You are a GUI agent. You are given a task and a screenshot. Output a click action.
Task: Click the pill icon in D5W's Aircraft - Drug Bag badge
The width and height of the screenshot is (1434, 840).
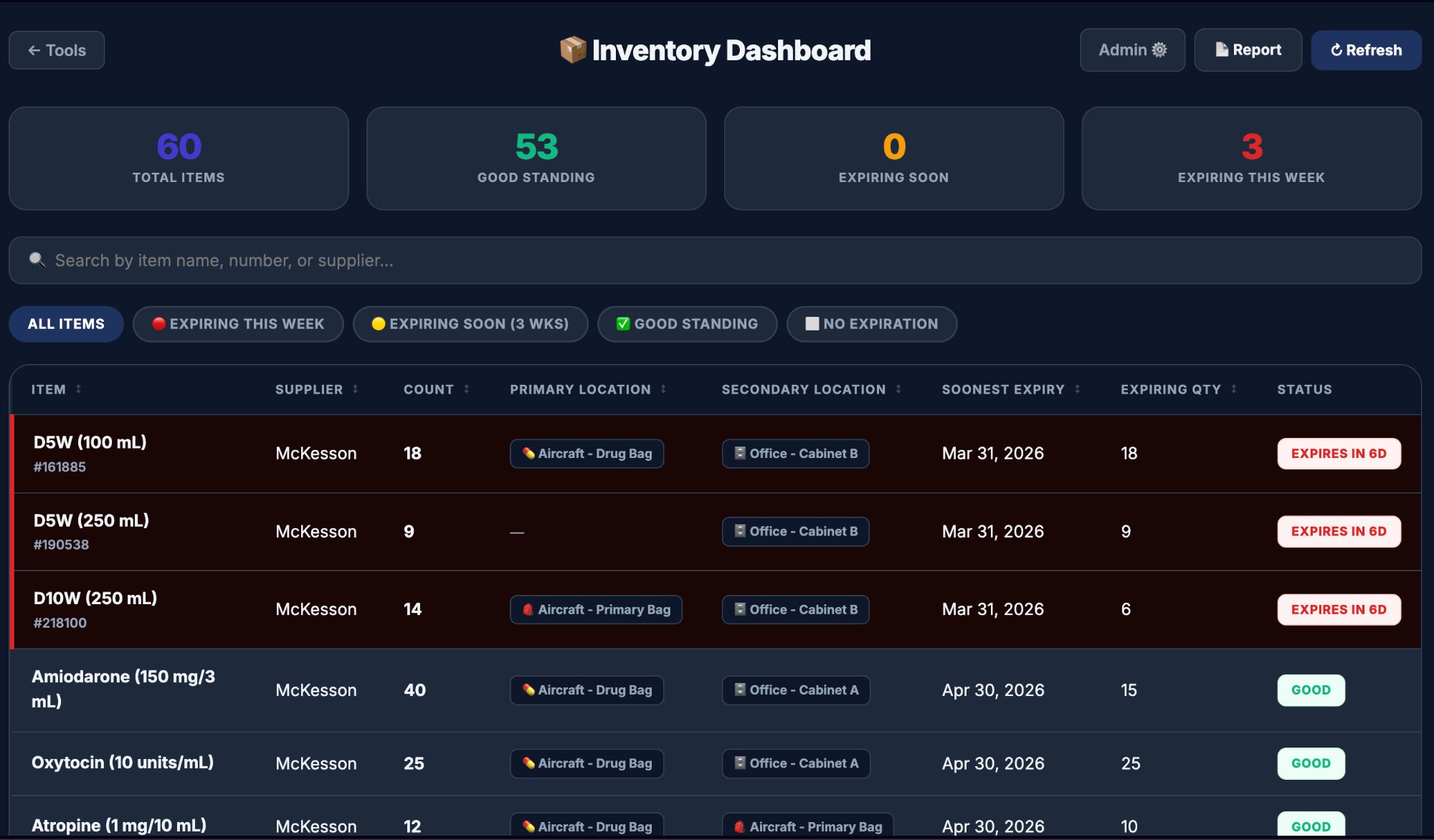528,453
